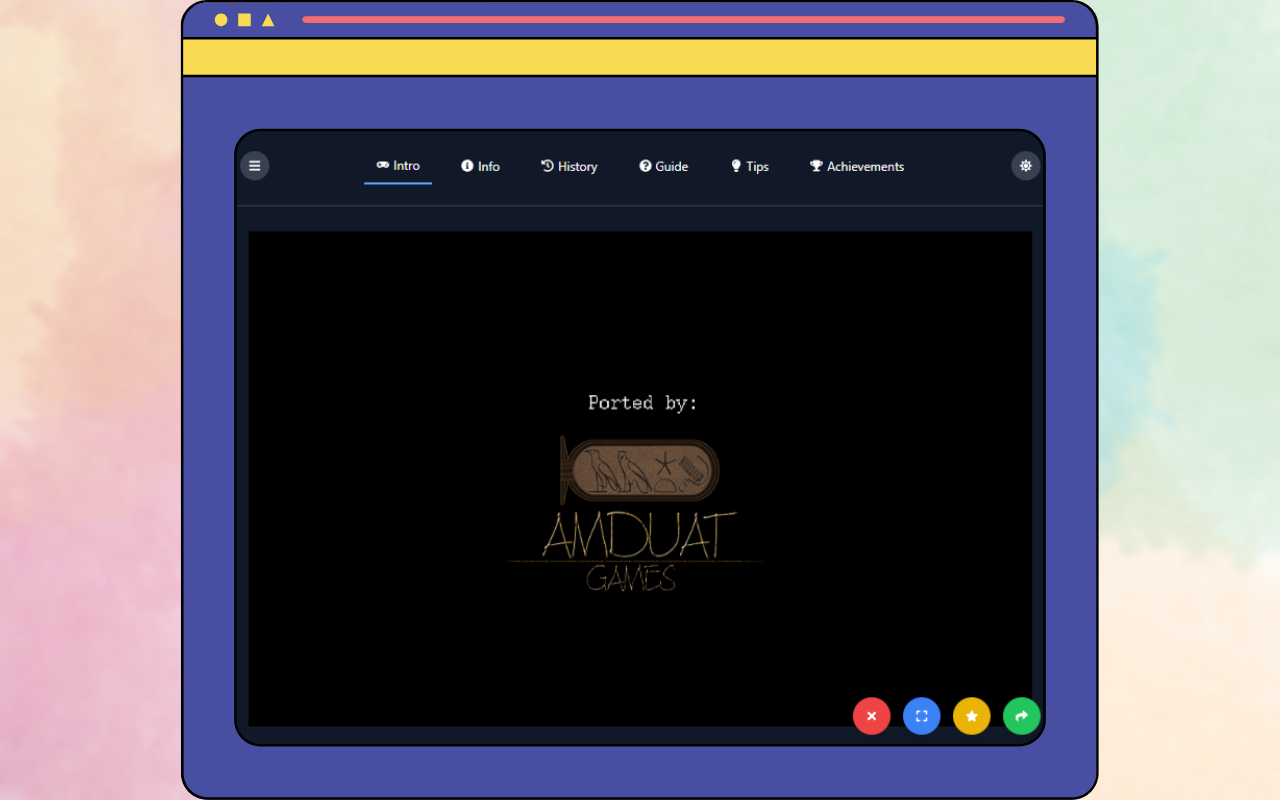Open the History tab
This screenshot has height=800, width=1280.
569,167
